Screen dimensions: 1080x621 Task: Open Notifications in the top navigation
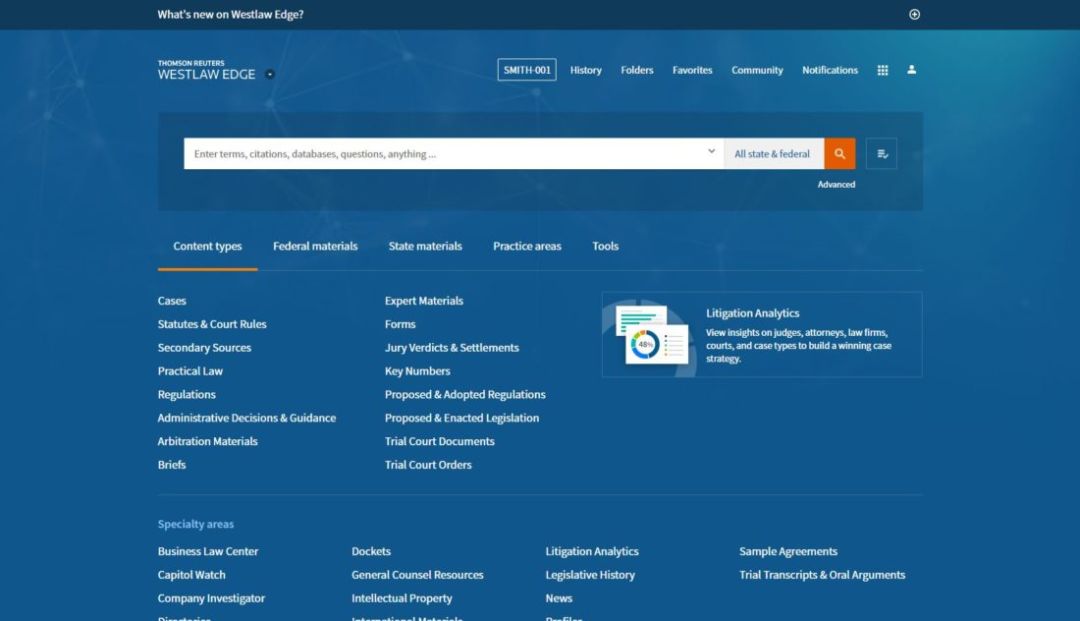830,70
